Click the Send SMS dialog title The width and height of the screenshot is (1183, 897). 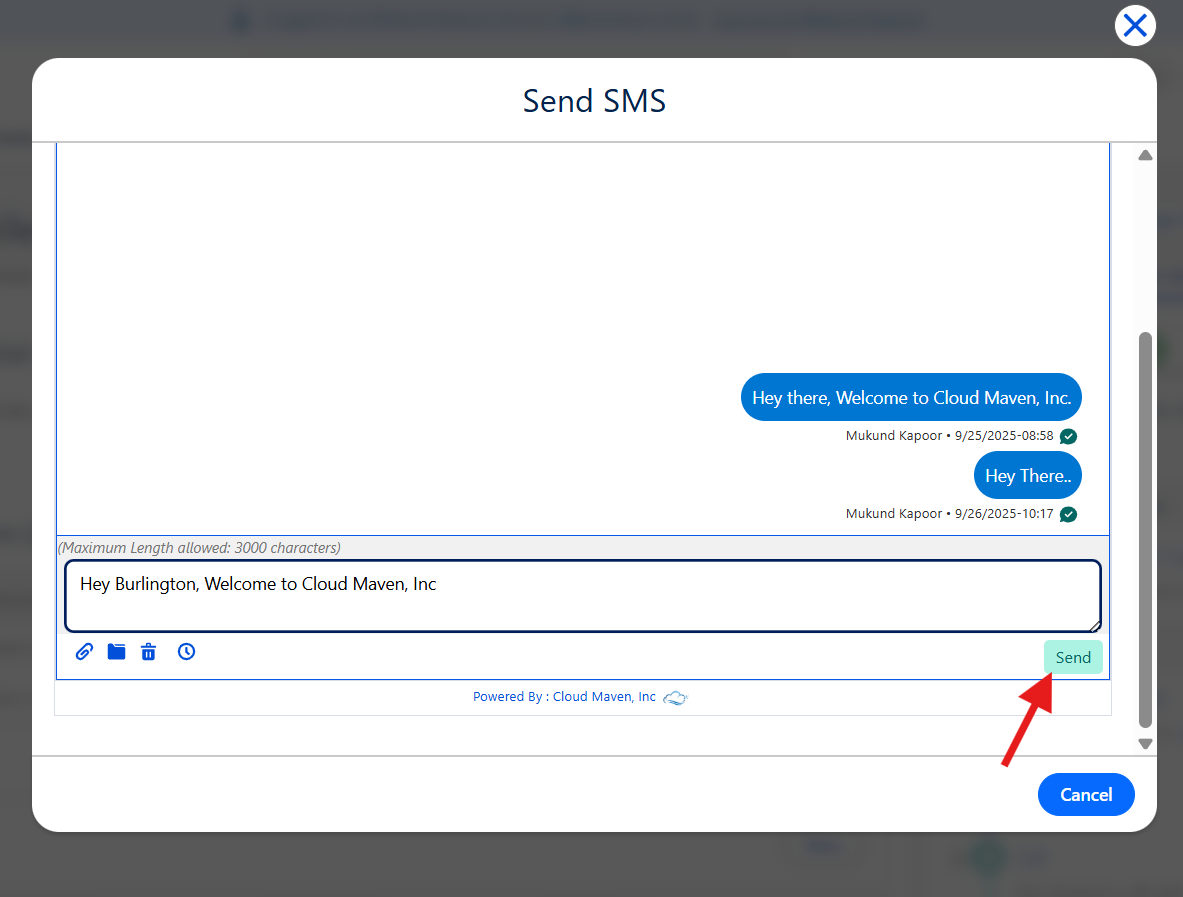tap(595, 101)
